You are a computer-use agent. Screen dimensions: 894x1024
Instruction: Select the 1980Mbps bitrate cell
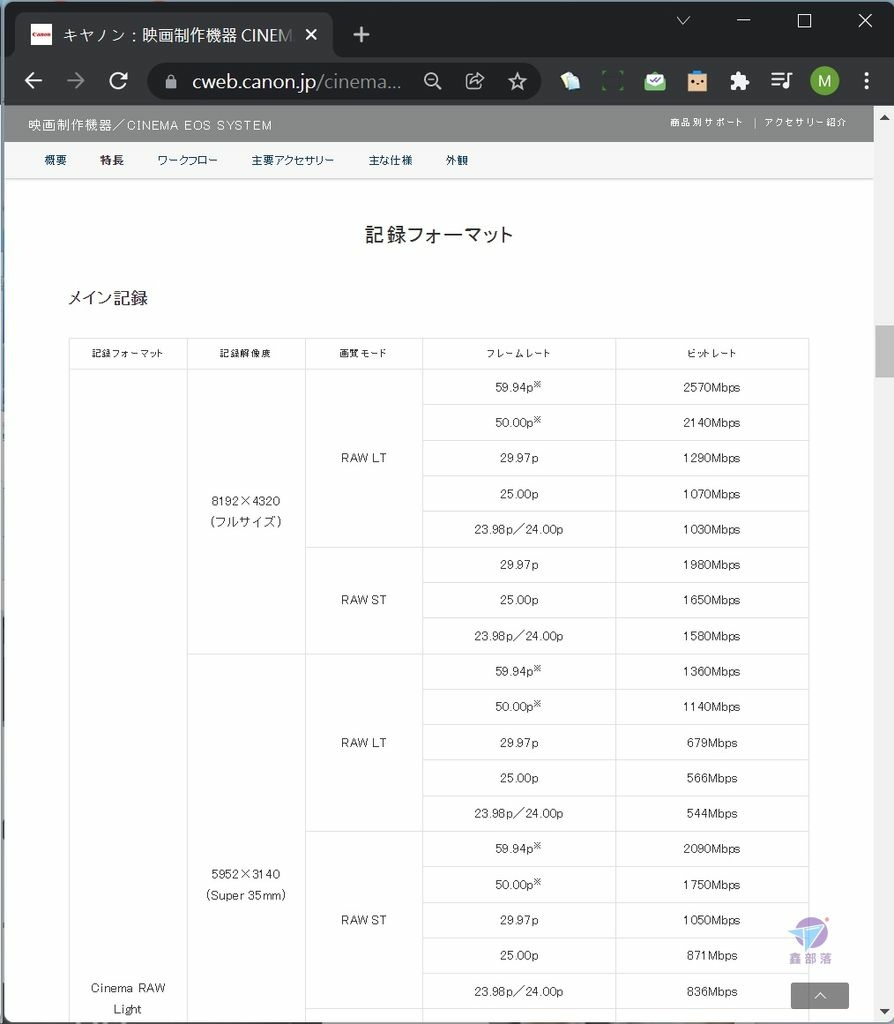[x=712, y=565]
